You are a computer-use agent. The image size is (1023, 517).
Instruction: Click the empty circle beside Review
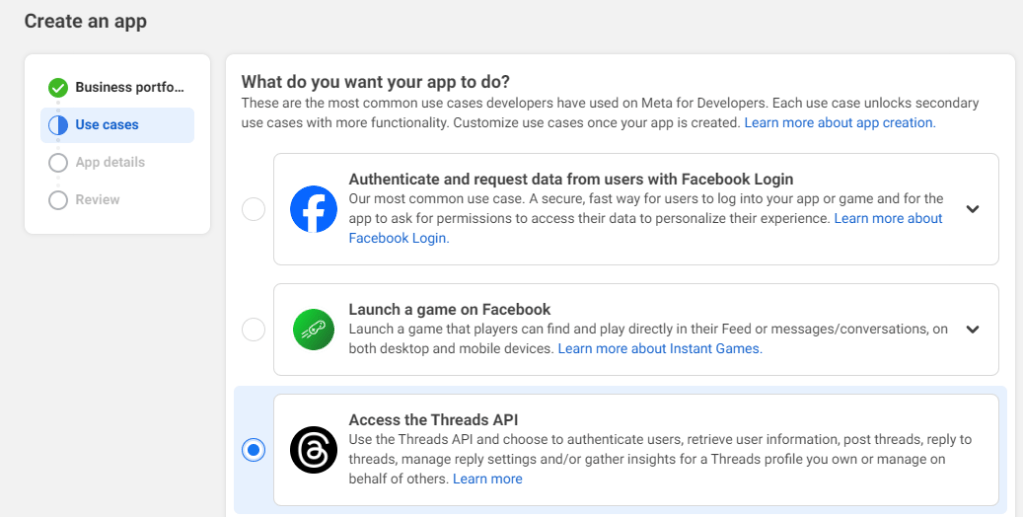pyautogui.click(x=58, y=200)
